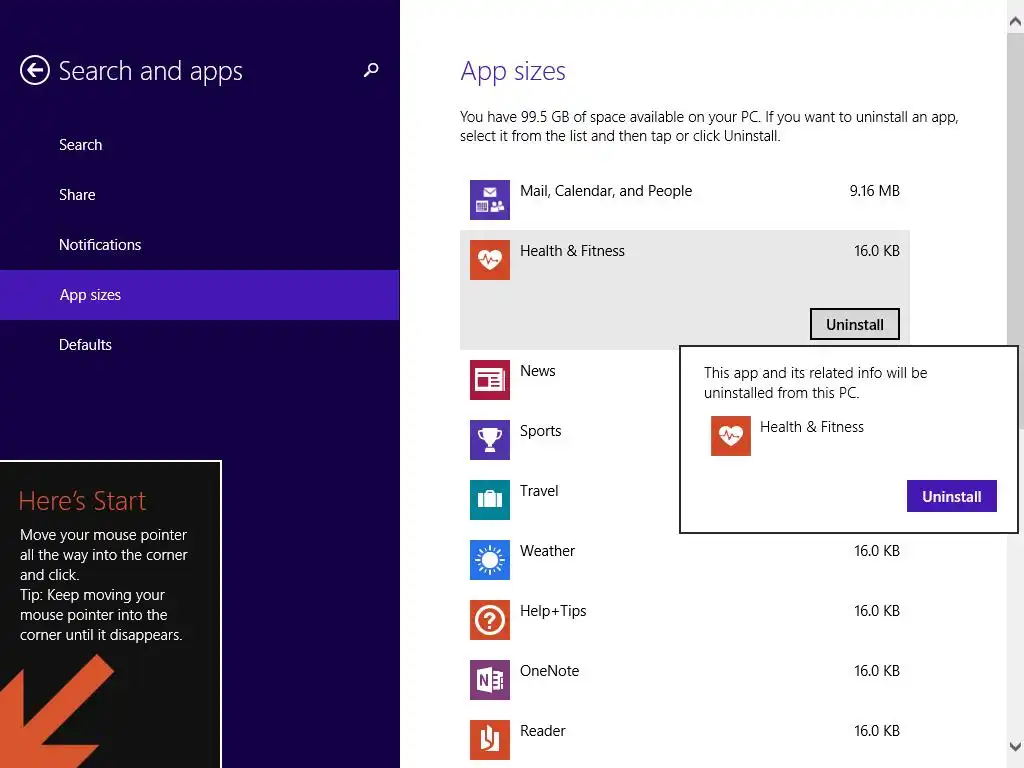The image size is (1024, 768).
Task: Open the search magnifier icon in sidebar
Action: coord(371,70)
